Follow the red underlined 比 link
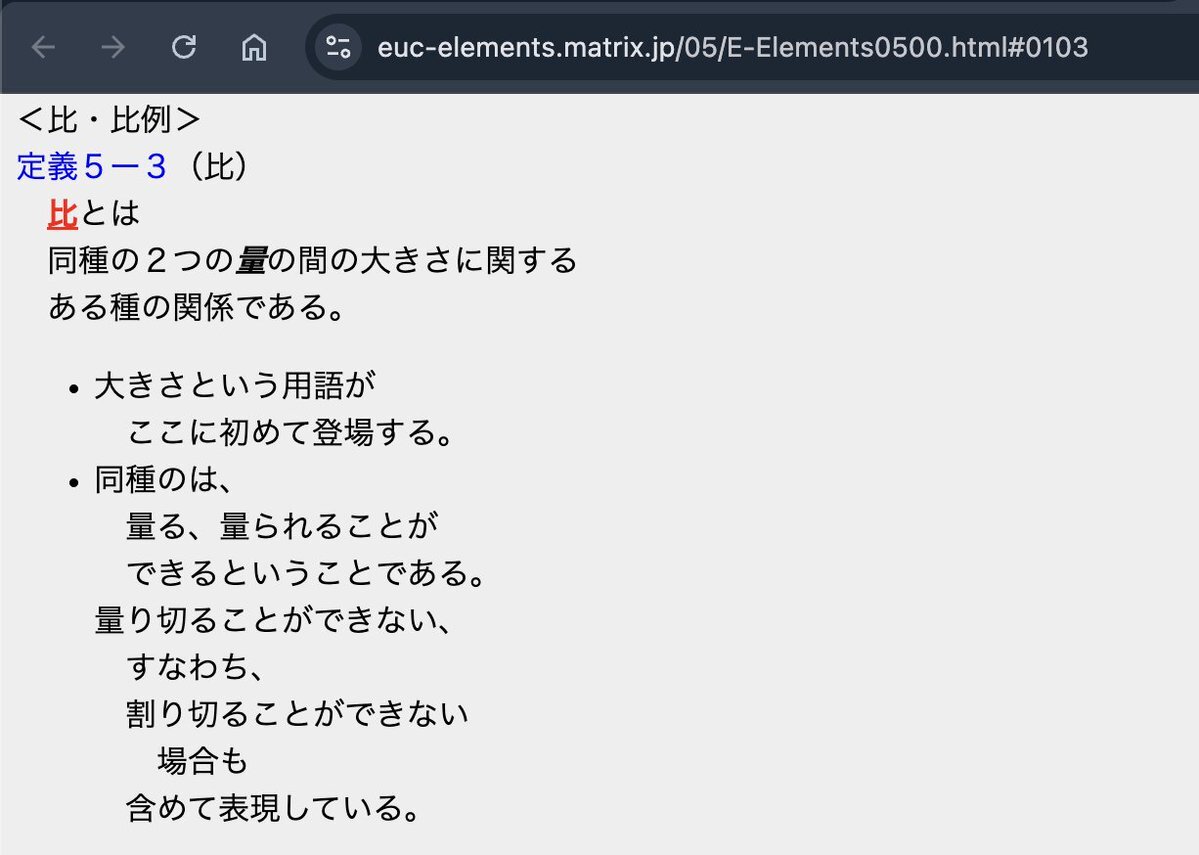The image size is (1199, 855). (x=62, y=213)
